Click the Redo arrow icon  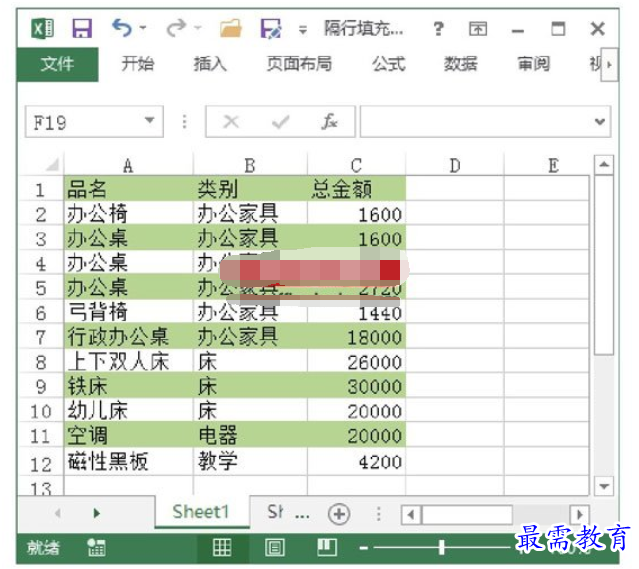tap(176, 28)
